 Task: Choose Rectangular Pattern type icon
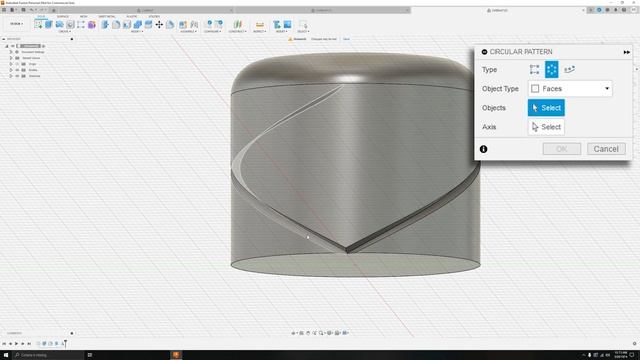tap(534, 69)
